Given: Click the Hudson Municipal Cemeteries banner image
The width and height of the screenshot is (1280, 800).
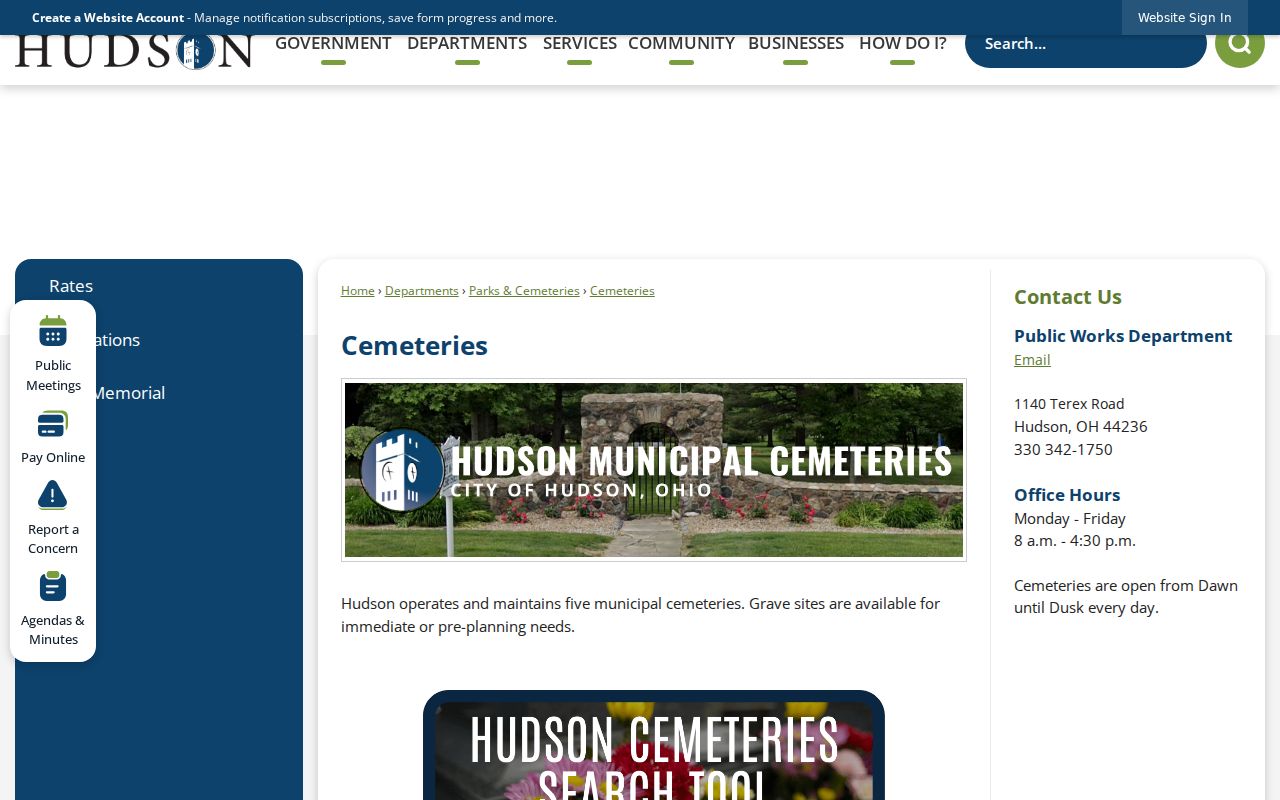Looking at the screenshot, I should point(654,470).
